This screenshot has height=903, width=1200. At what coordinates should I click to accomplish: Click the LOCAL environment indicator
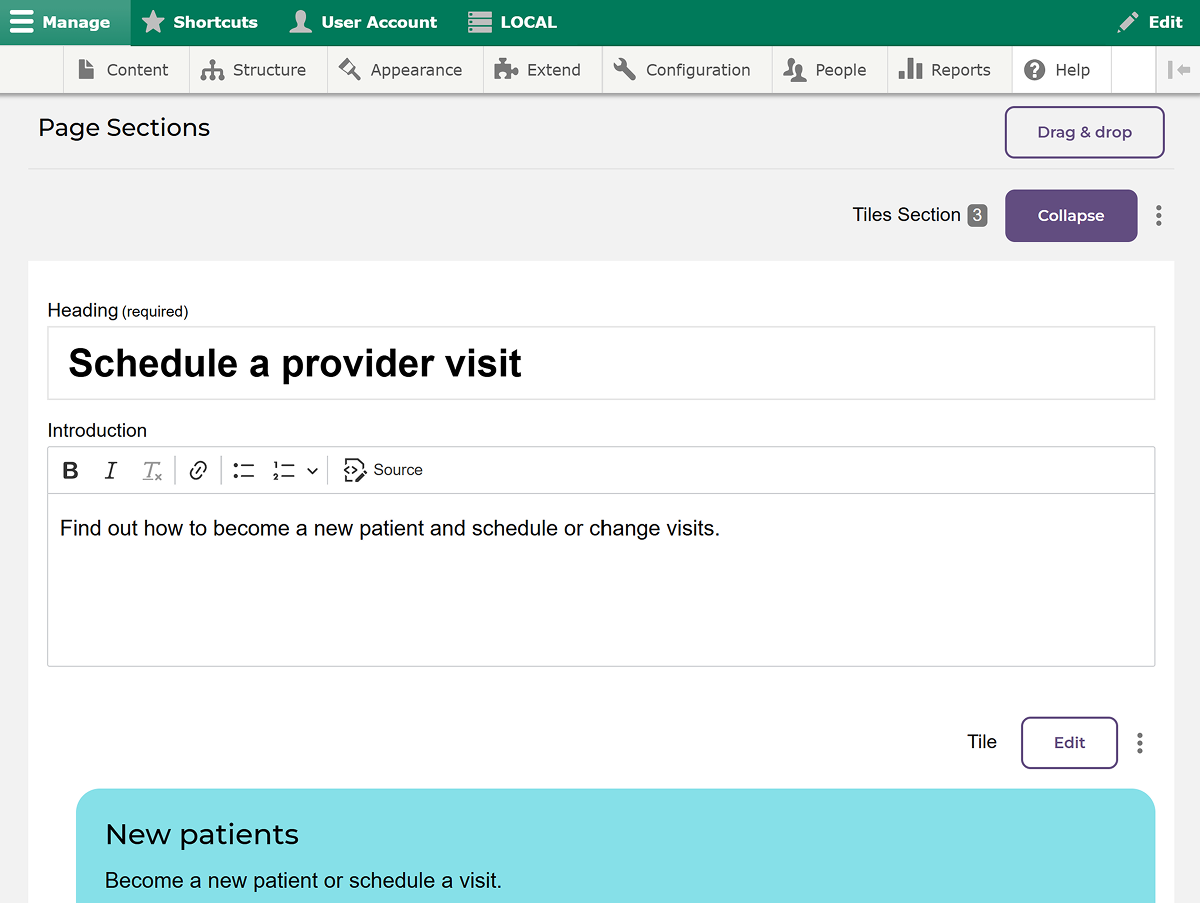pyautogui.click(x=512, y=22)
